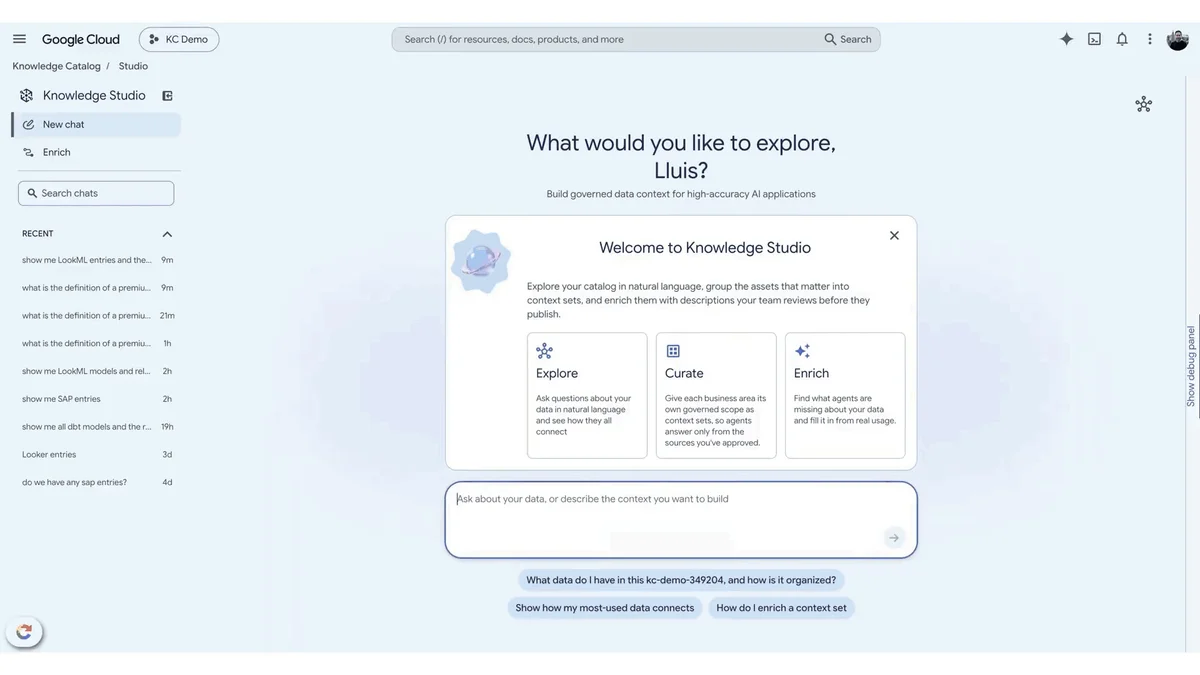Close the Welcome to Knowledge Studio card
The width and height of the screenshot is (1200, 675).
coord(894,236)
